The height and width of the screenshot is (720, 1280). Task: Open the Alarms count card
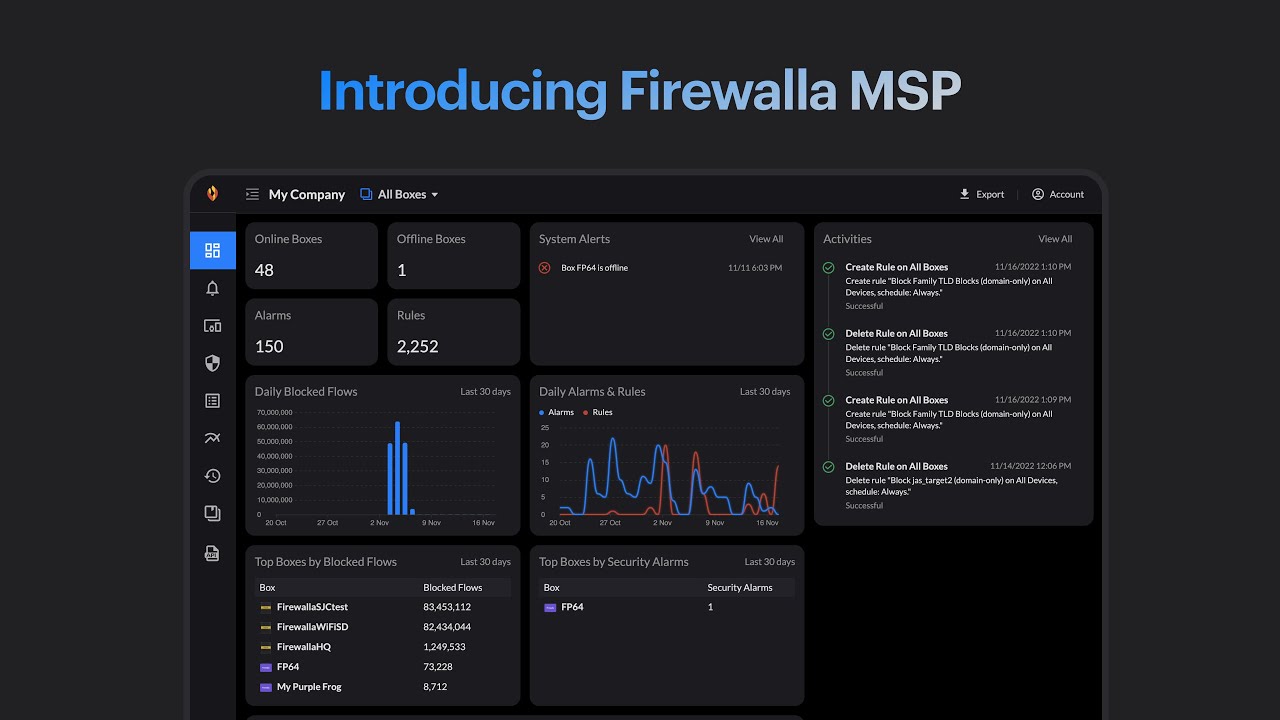(x=312, y=332)
